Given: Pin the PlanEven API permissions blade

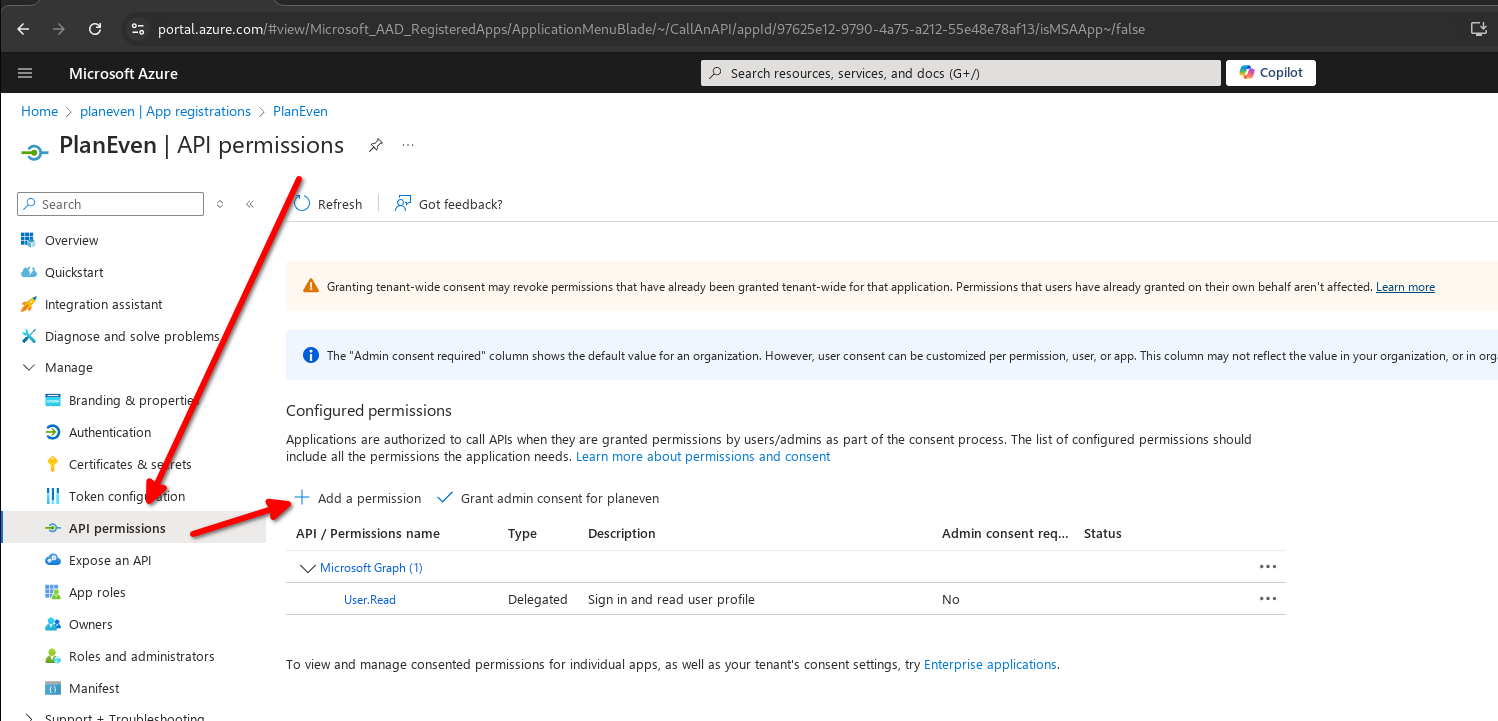Looking at the screenshot, I should [x=375, y=145].
